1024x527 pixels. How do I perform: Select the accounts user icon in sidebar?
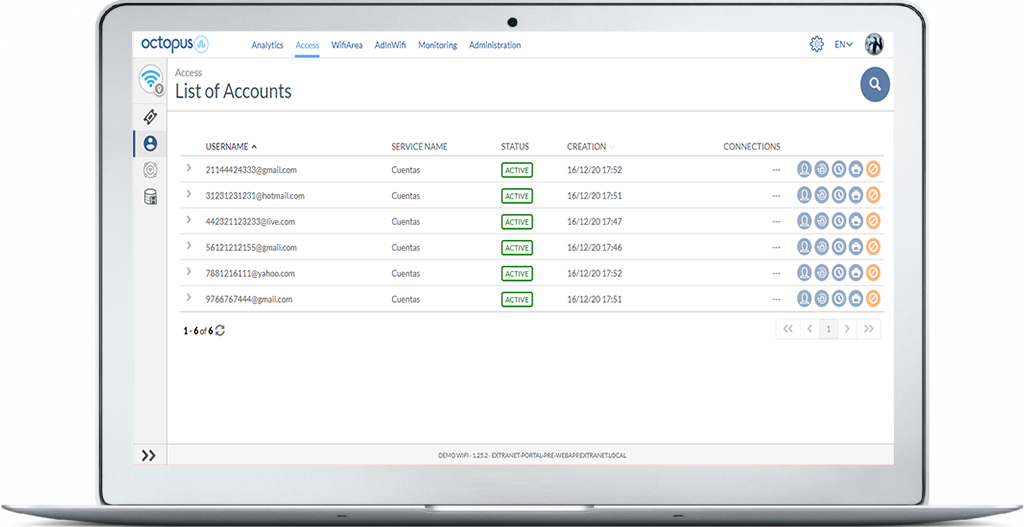pos(150,144)
